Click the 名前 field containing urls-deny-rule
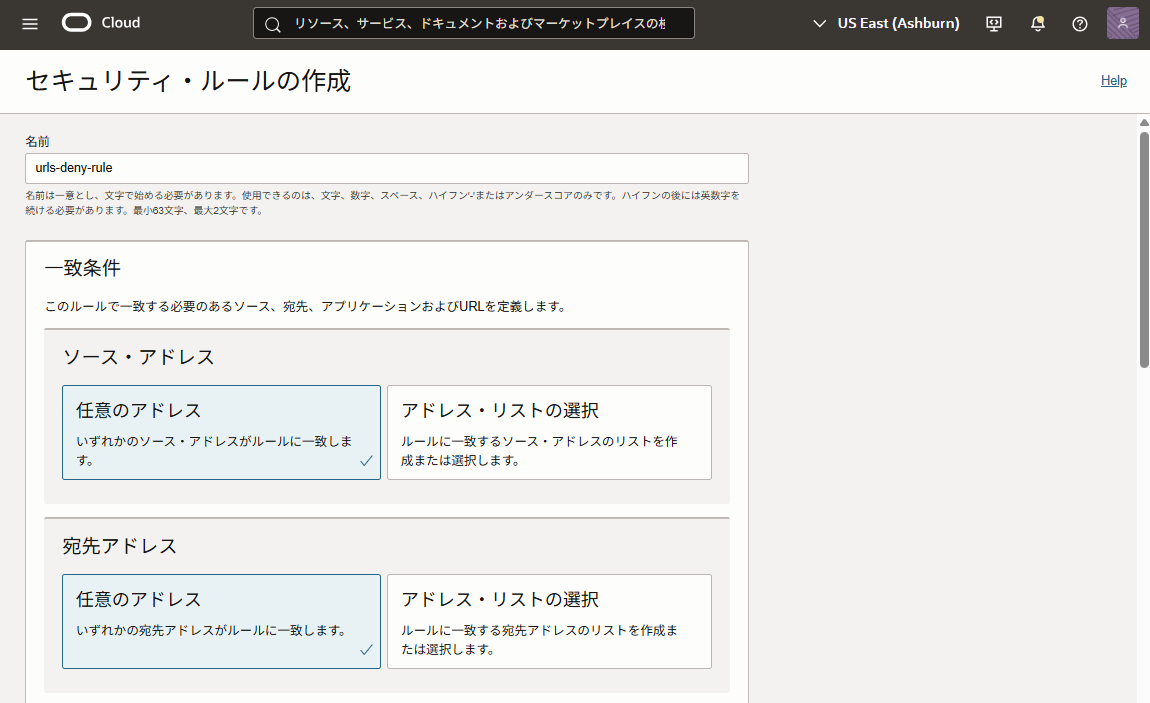The image size is (1150, 703). (386, 168)
